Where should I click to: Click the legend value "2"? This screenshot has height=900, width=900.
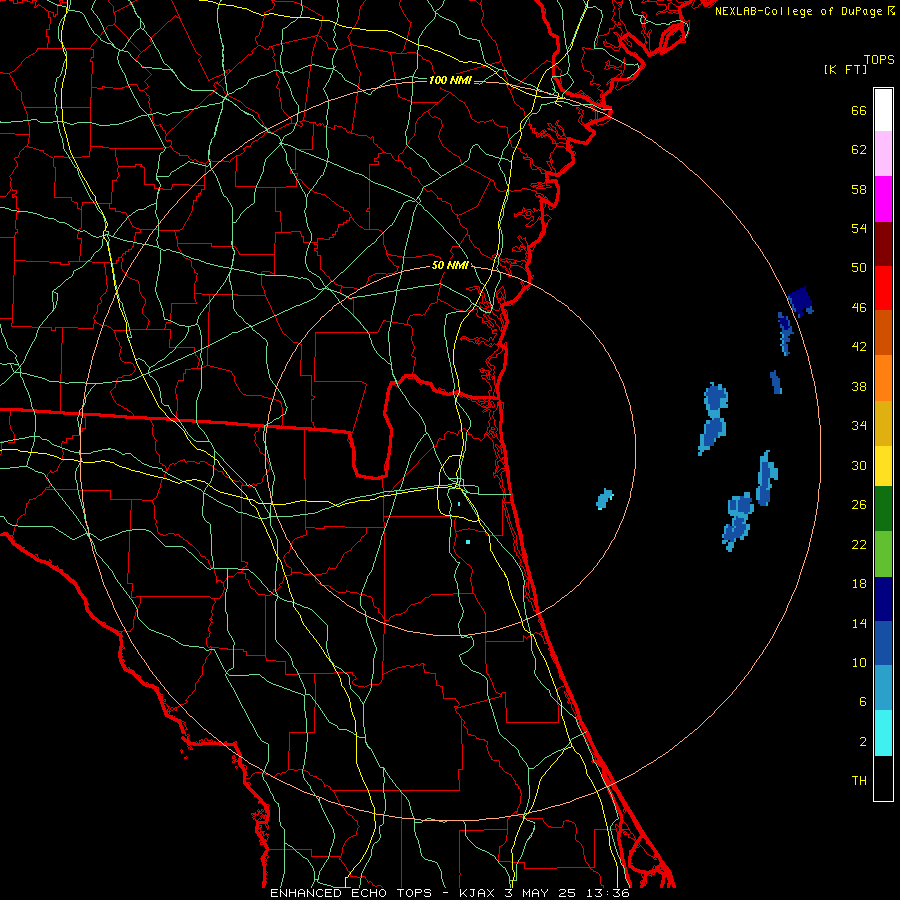pos(863,742)
